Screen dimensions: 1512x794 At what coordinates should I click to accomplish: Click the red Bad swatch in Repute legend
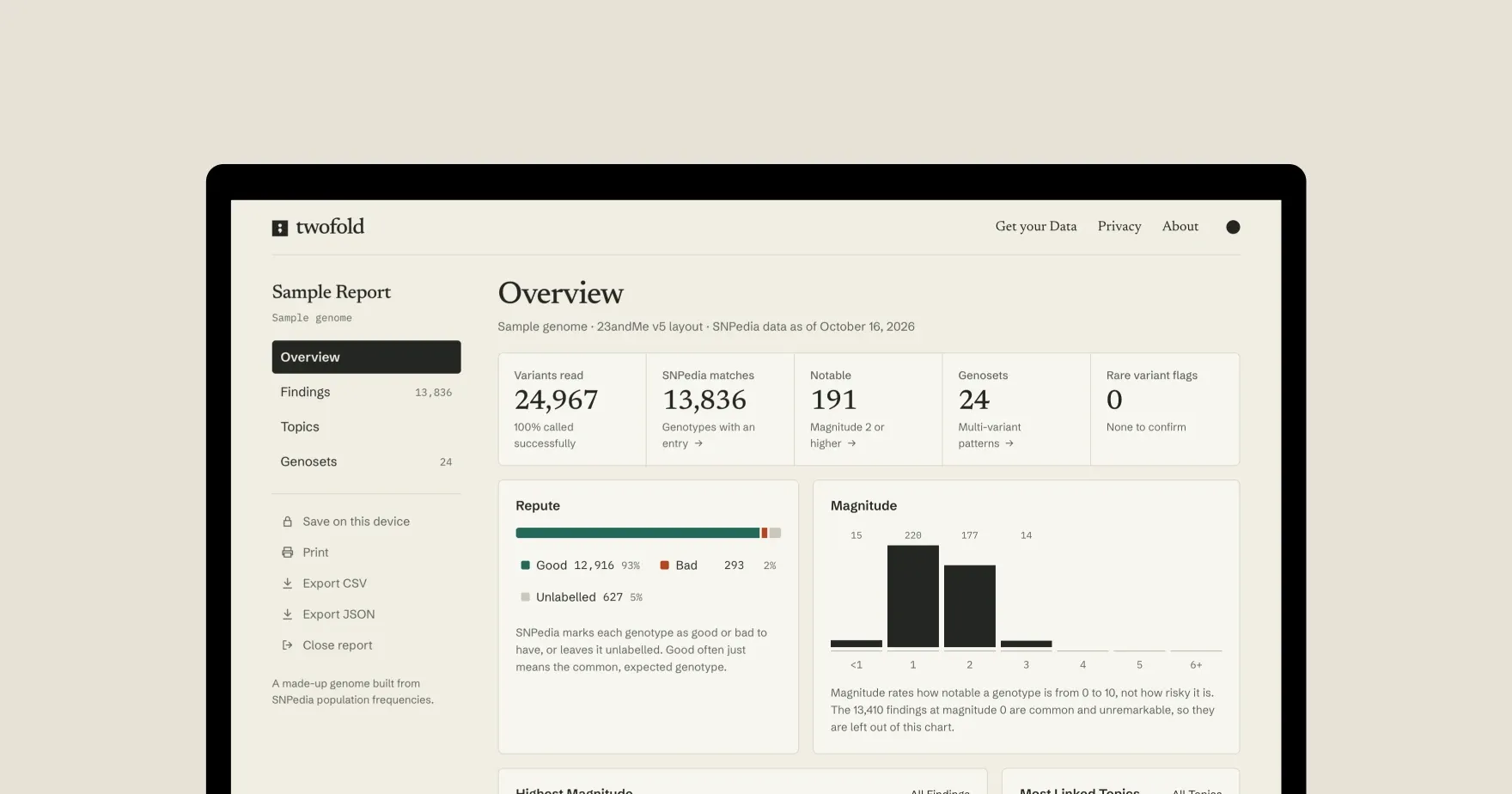point(664,565)
